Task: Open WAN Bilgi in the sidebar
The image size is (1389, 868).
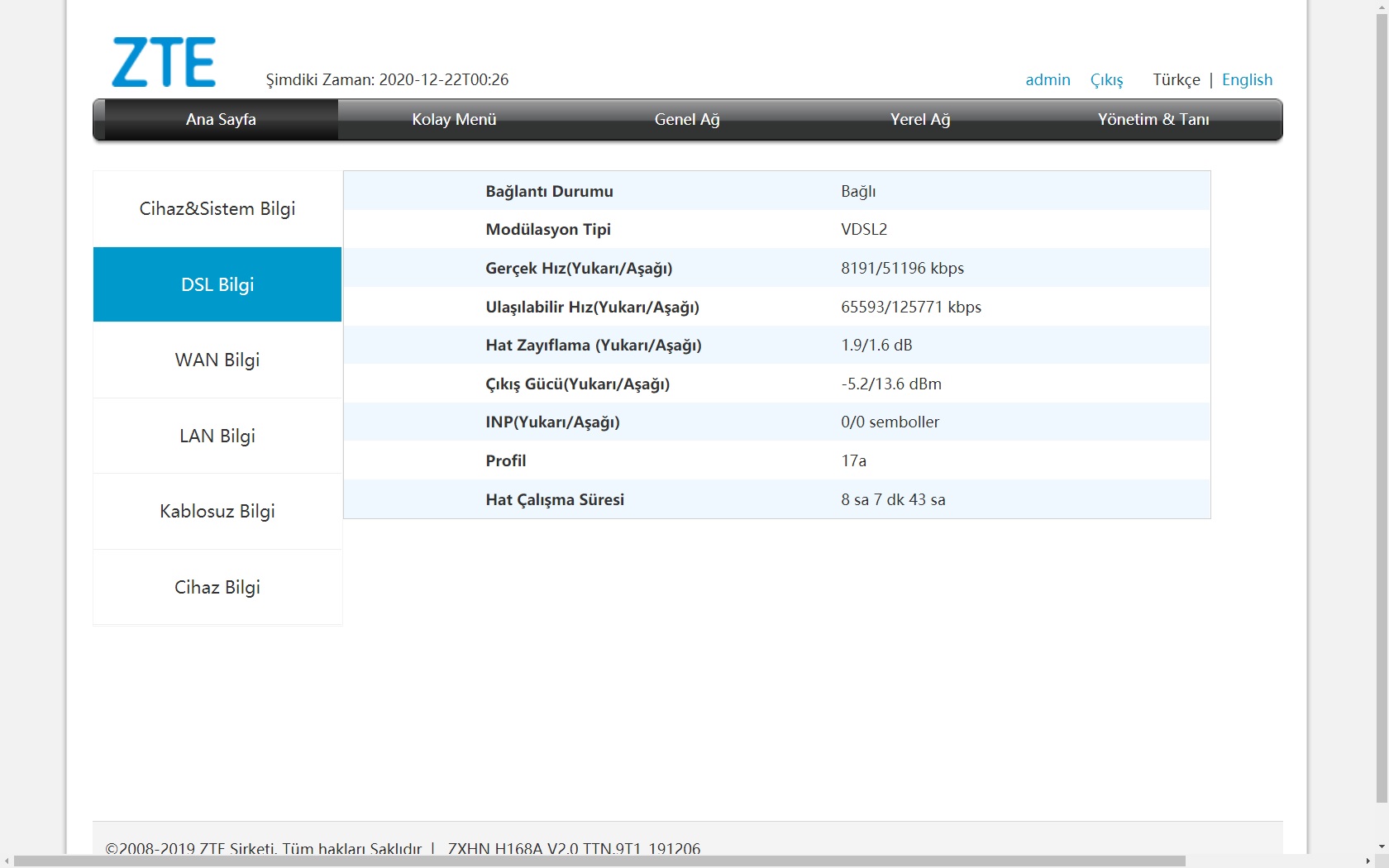Action: (217, 360)
